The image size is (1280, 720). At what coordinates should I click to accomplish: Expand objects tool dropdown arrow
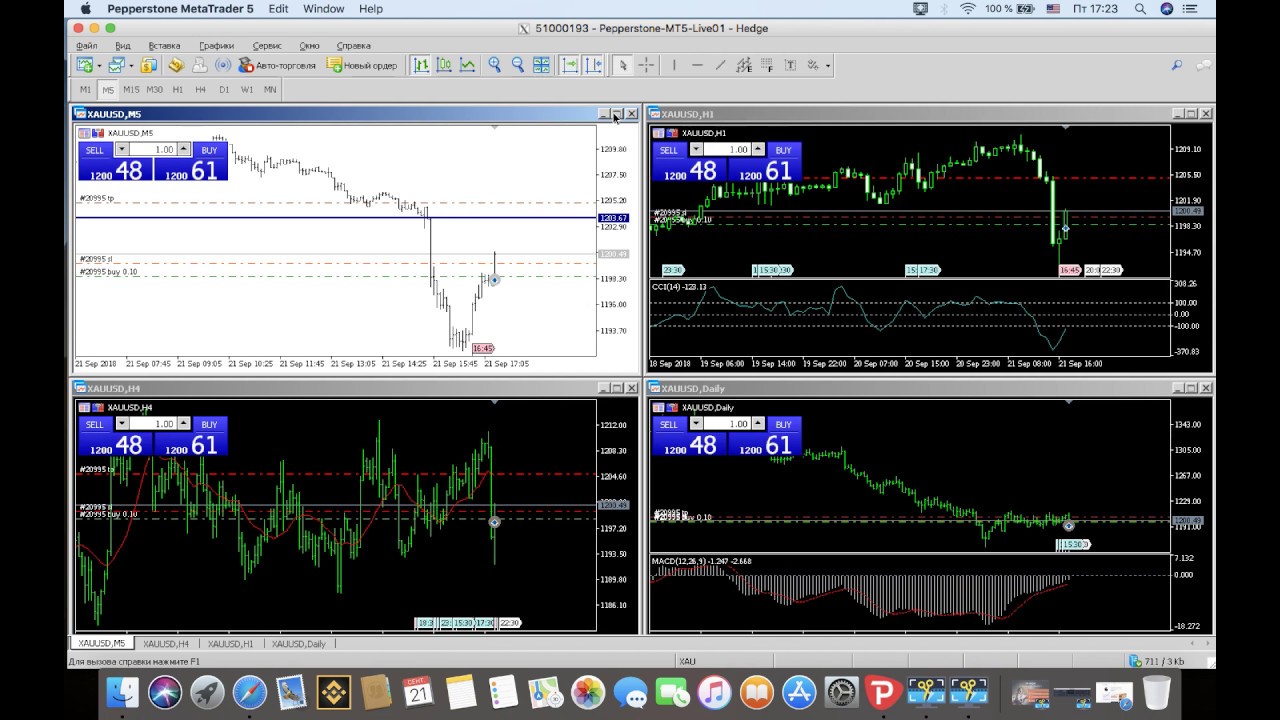[x=827, y=66]
